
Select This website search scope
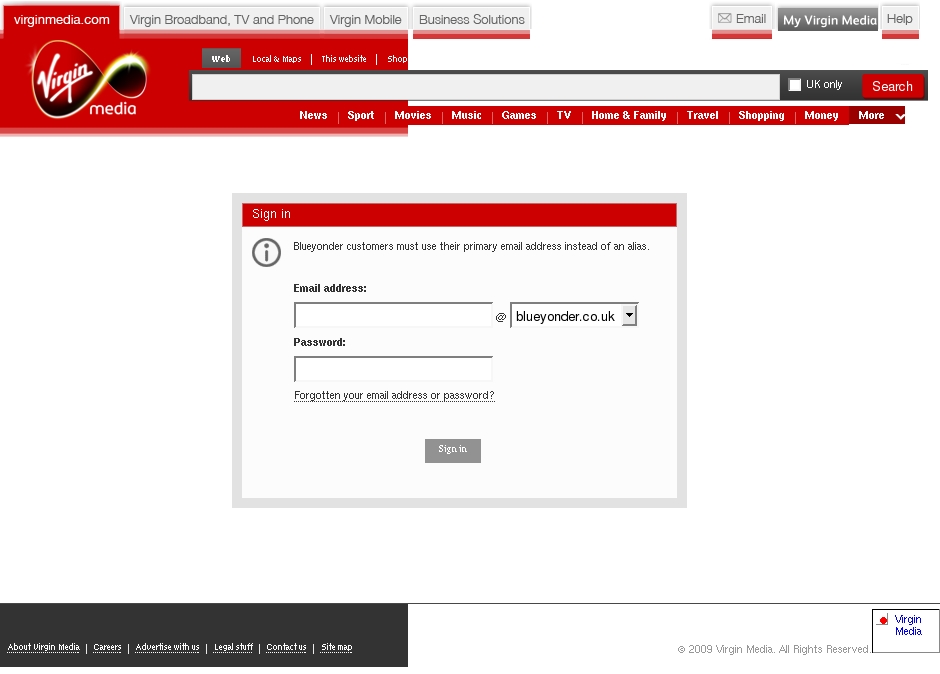344,59
